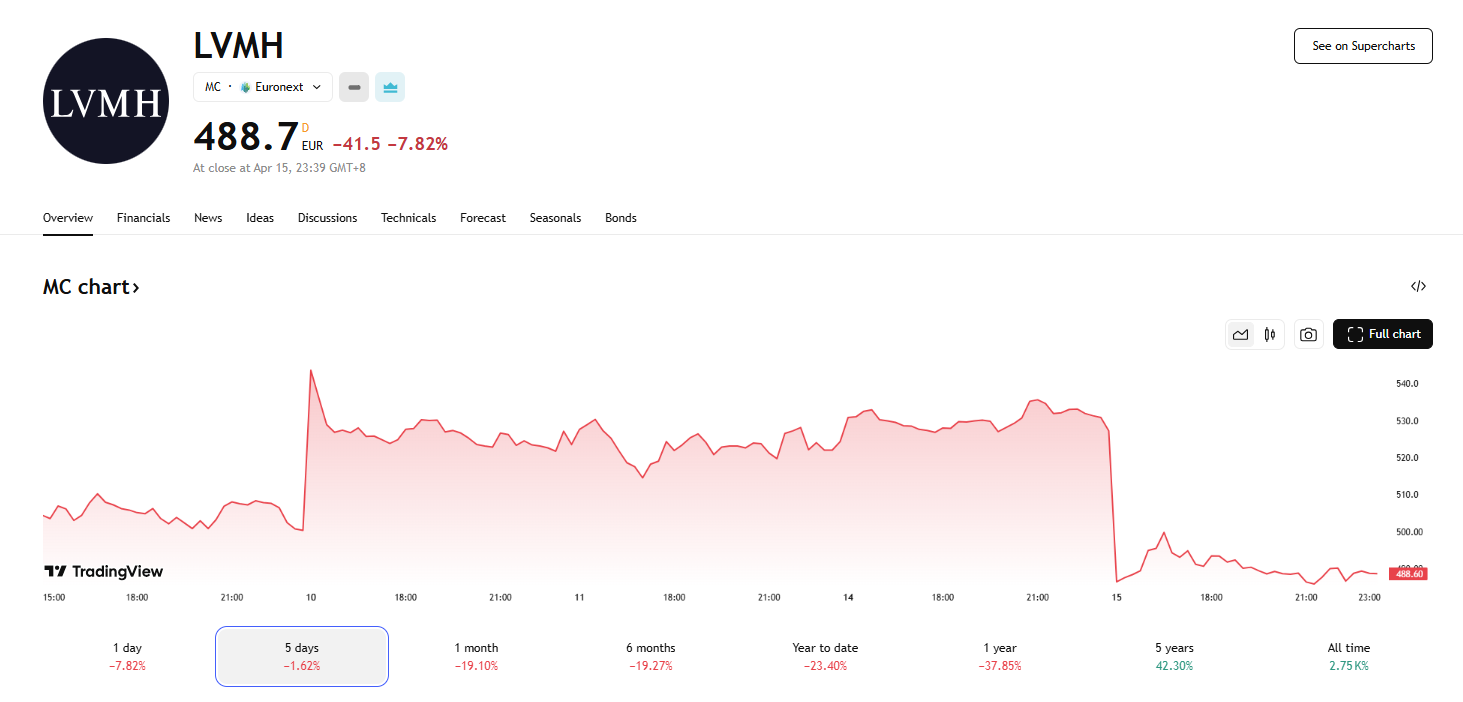This screenshot has width=1463, height=702.
Task: Take a chart snapshot with camera icon
Action: click(x=1308, y=334)
